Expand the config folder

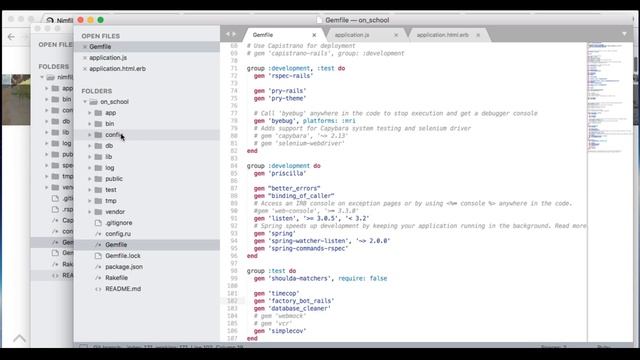[90, 135]
